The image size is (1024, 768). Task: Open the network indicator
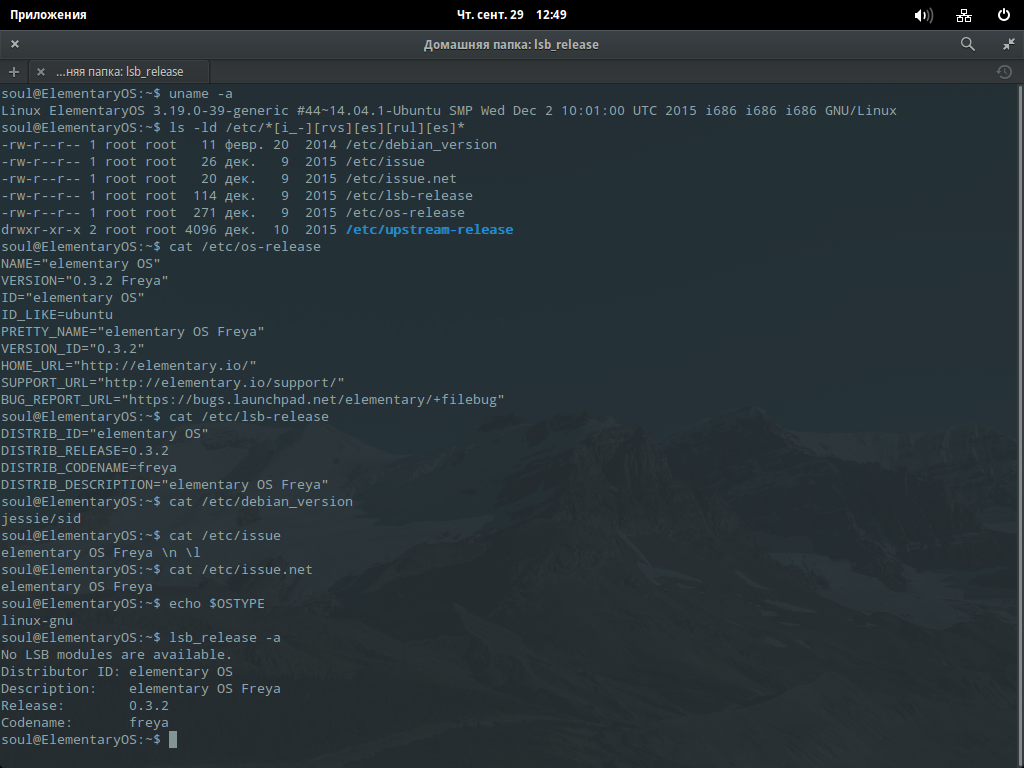pyautogui.click(x=964, y=15)
